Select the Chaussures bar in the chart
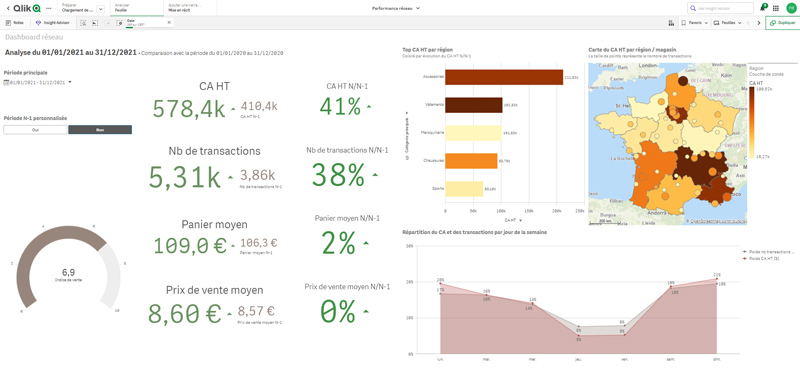This screenshot has width=800, height=375. (471, 161)
